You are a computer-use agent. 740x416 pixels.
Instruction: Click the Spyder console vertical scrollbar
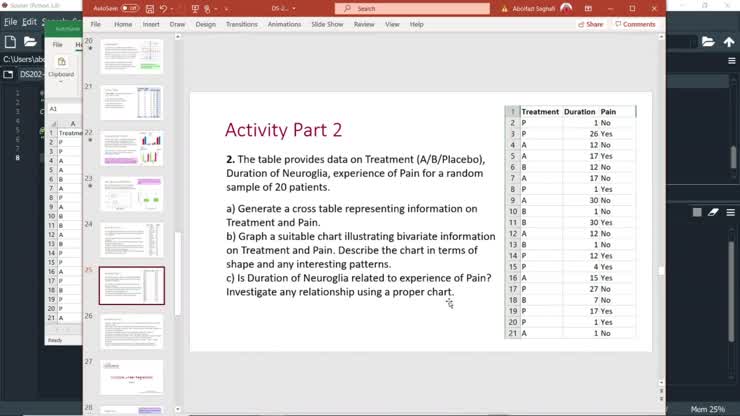tap(731, 290)
